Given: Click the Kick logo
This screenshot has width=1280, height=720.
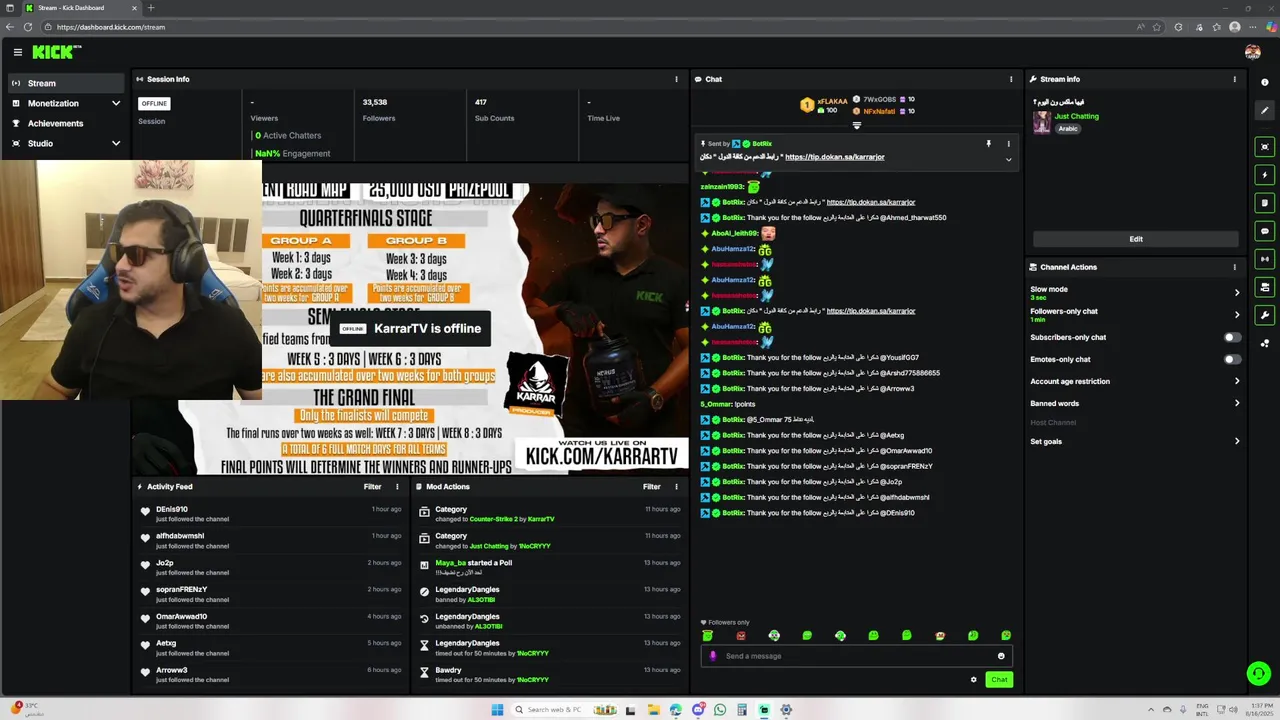Looking at the screenshot, I should point(56,52).
